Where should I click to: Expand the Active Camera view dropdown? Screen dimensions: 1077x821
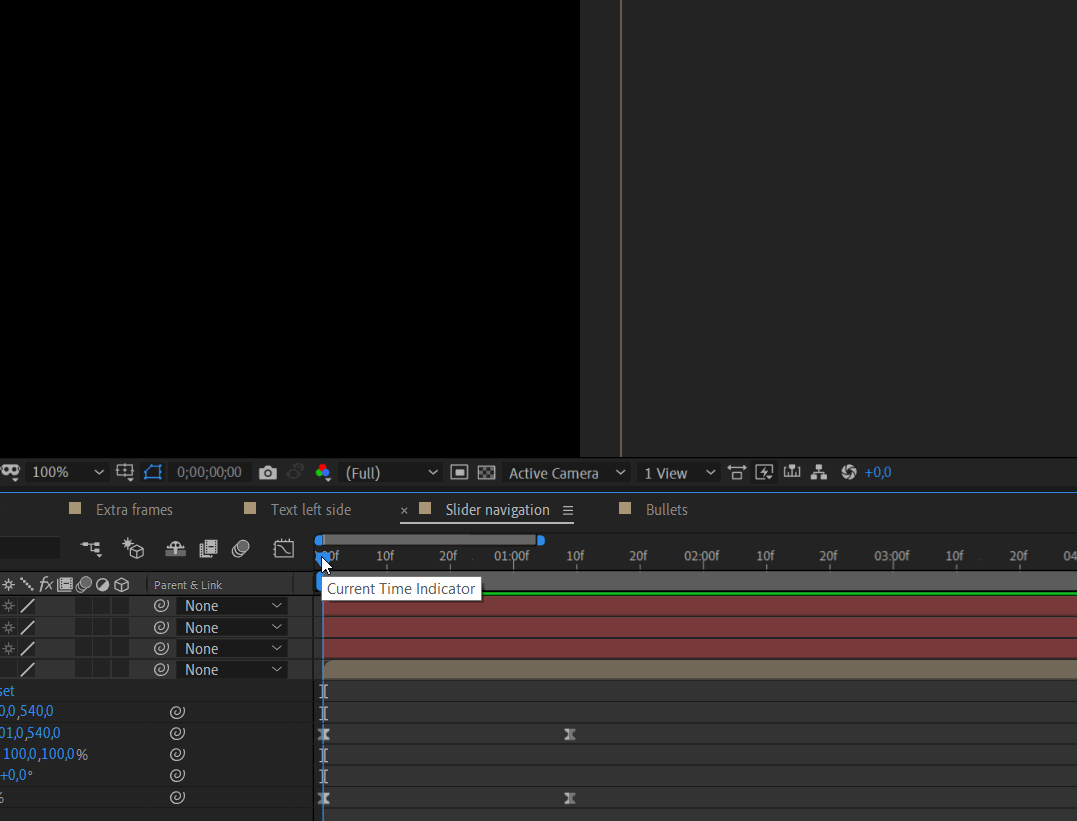click(567, 473)
